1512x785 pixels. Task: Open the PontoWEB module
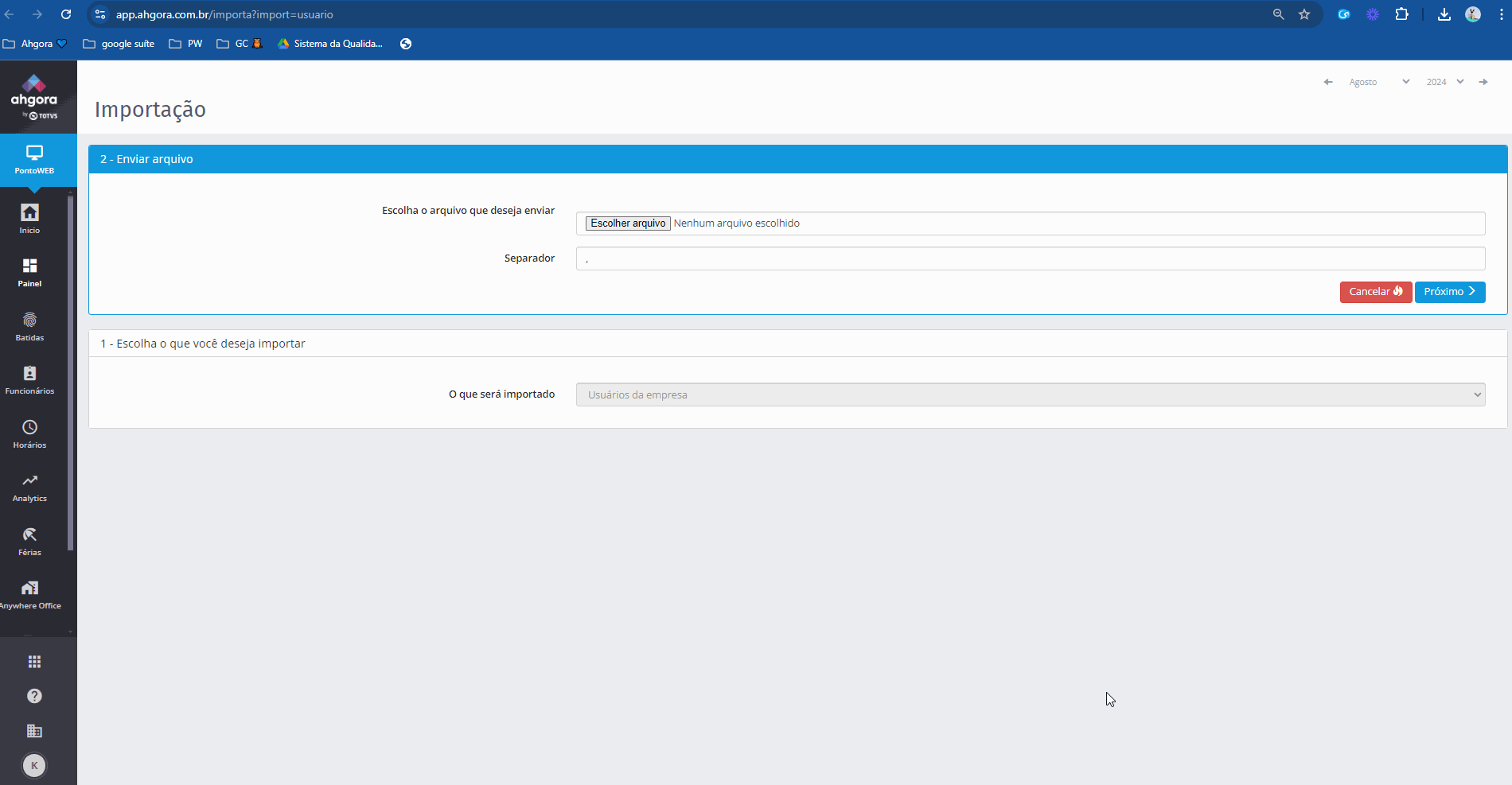click(x=34, y=160)
